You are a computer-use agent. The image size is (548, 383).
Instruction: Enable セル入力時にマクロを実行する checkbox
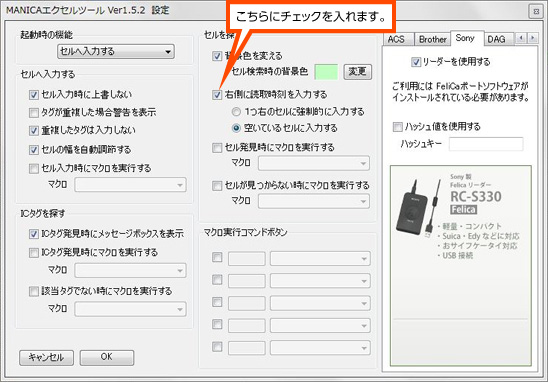34,168
